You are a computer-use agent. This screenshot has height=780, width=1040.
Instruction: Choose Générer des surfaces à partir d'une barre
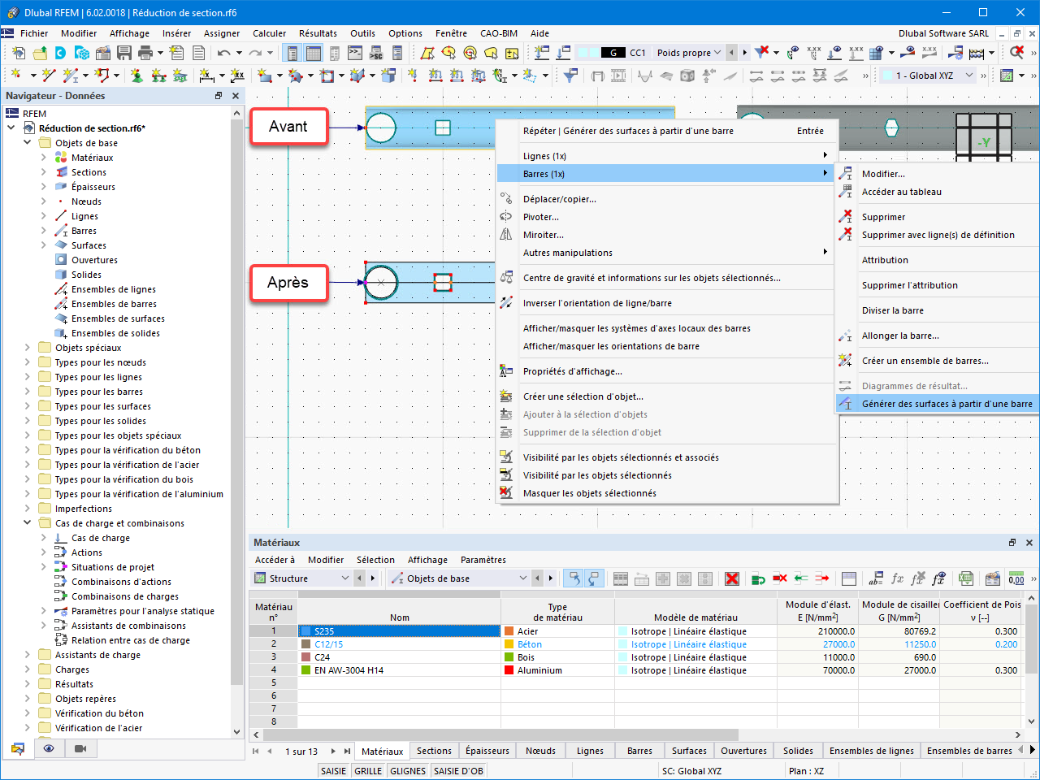coord(938,403)
